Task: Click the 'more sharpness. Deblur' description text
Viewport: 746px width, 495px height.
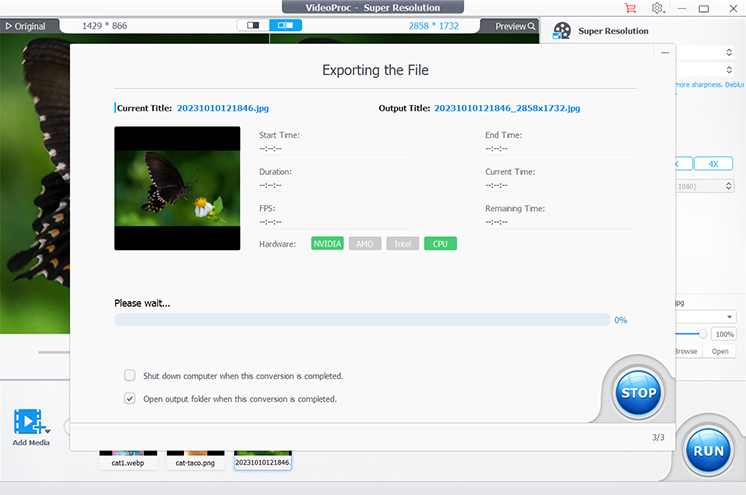Action: click(x=710, y=85)
